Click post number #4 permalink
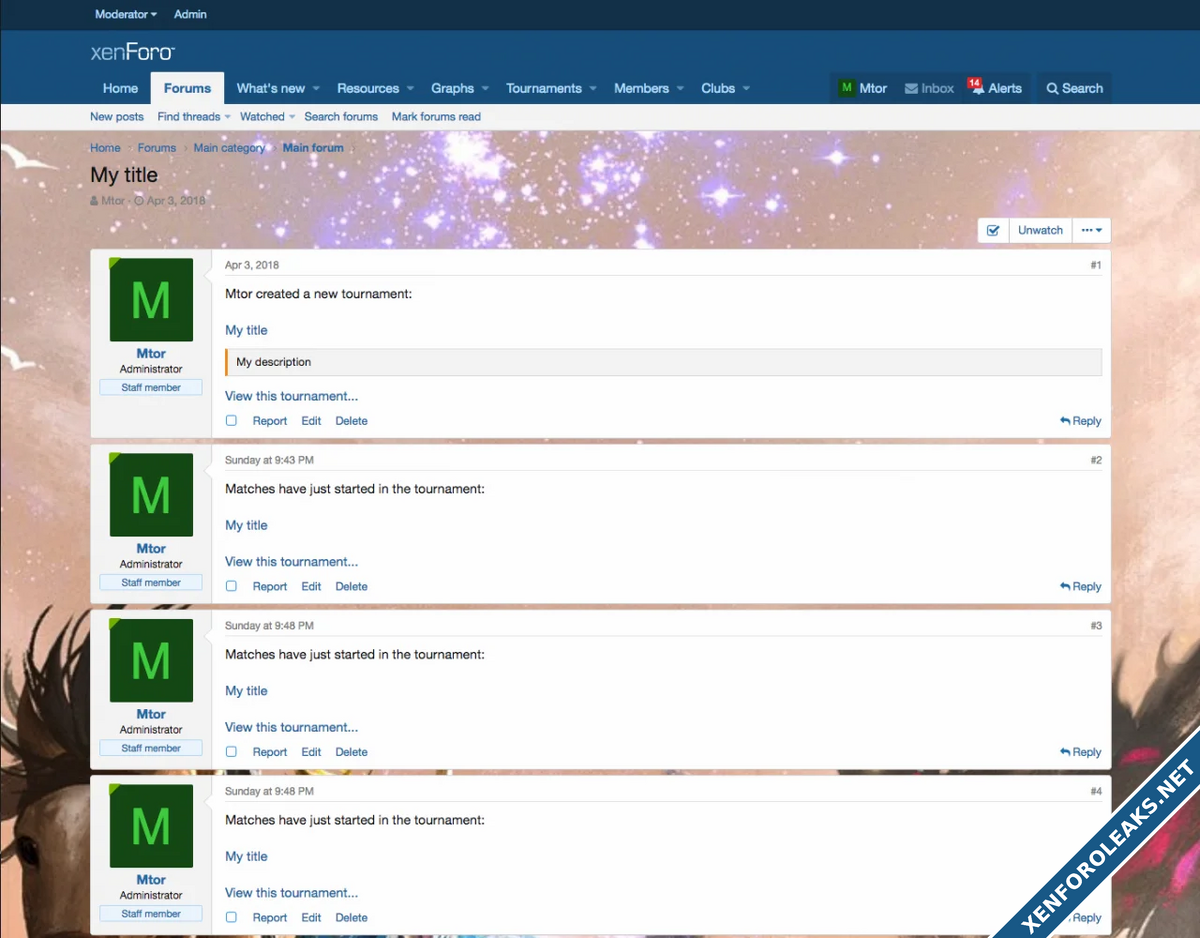This screenshot has width=1200, height=938. click(1096, 791)
